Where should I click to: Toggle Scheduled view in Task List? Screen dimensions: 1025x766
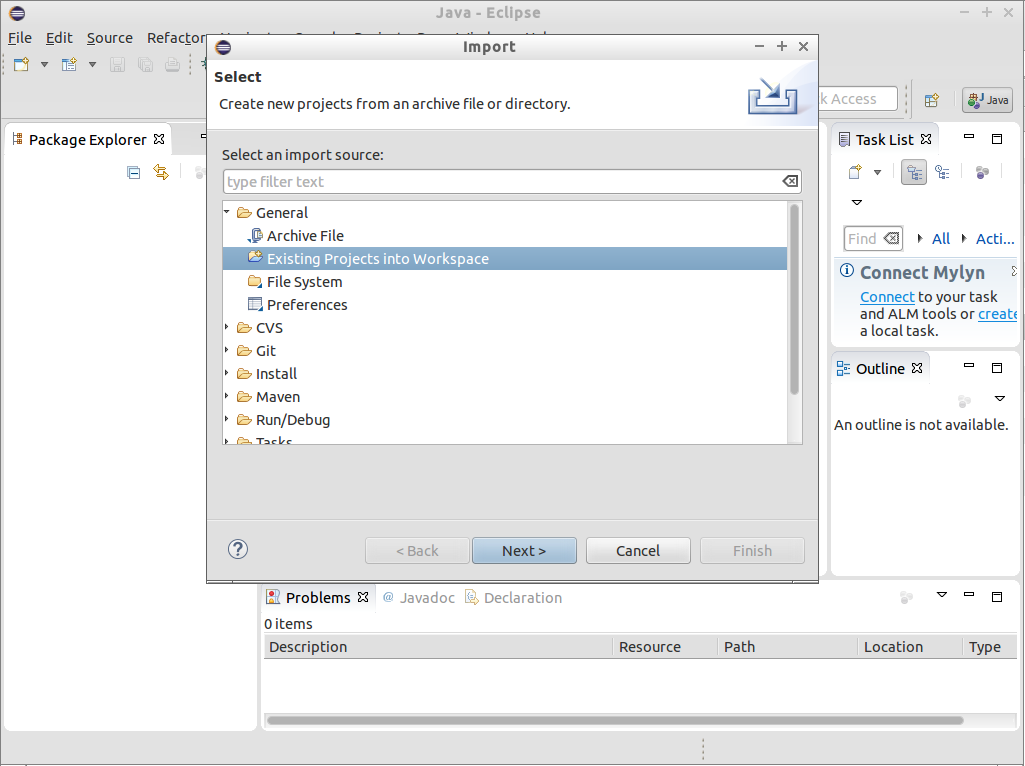(942, 172)
